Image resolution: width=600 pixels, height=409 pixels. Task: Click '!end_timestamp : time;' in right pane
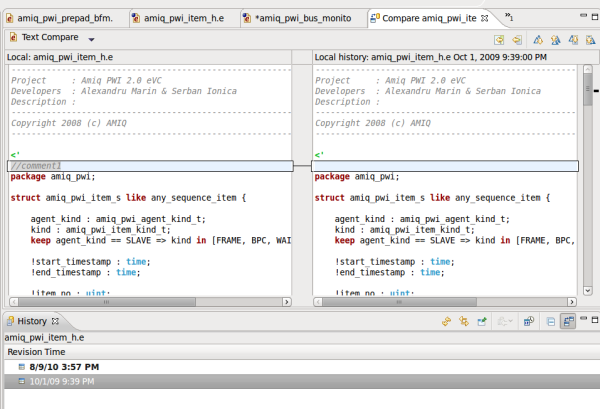[390, 272]
